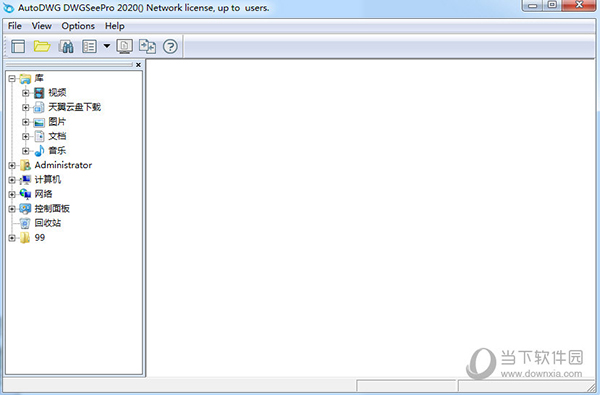Select the 计算机 tree label
This screenshot has width=600, height=395.
coord(48,180)
